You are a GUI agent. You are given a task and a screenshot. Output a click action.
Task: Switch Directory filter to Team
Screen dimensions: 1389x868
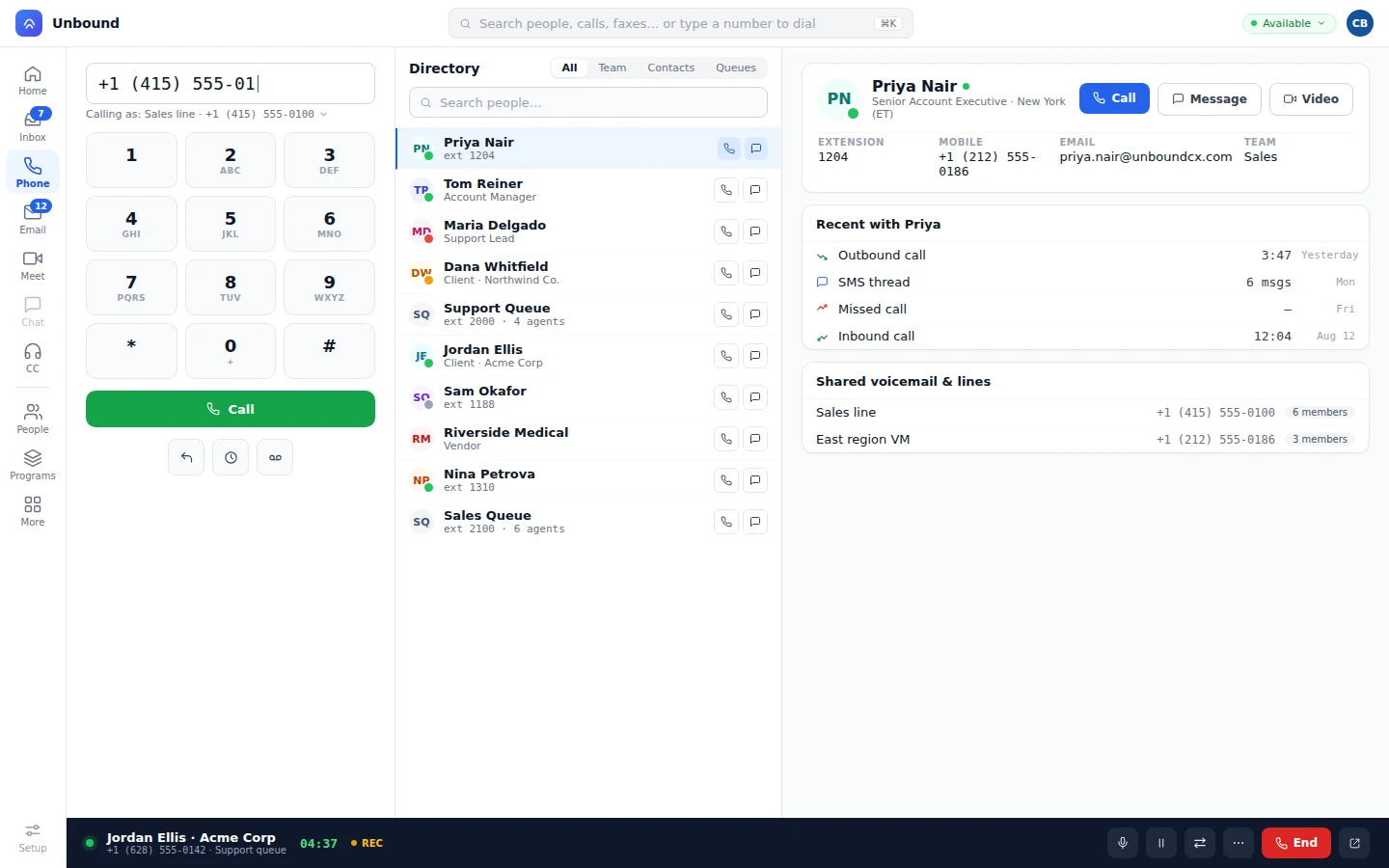[x=612, y=68]
